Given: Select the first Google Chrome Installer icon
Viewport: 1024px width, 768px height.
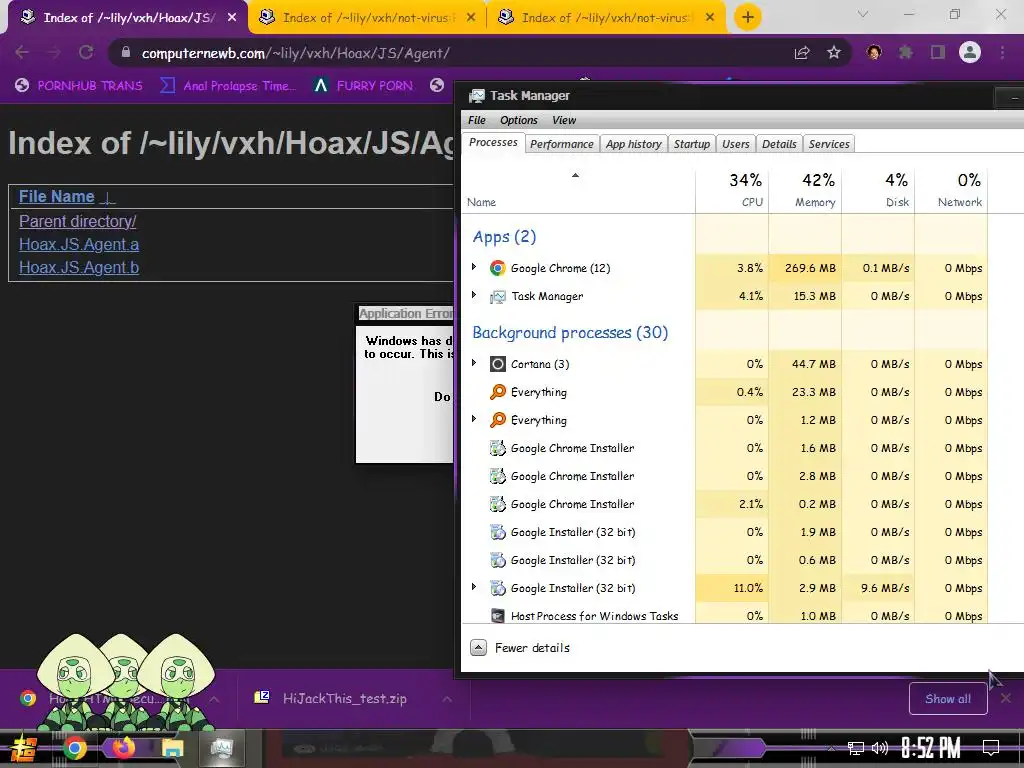Looking at the screenshot, I should (498, 448).
